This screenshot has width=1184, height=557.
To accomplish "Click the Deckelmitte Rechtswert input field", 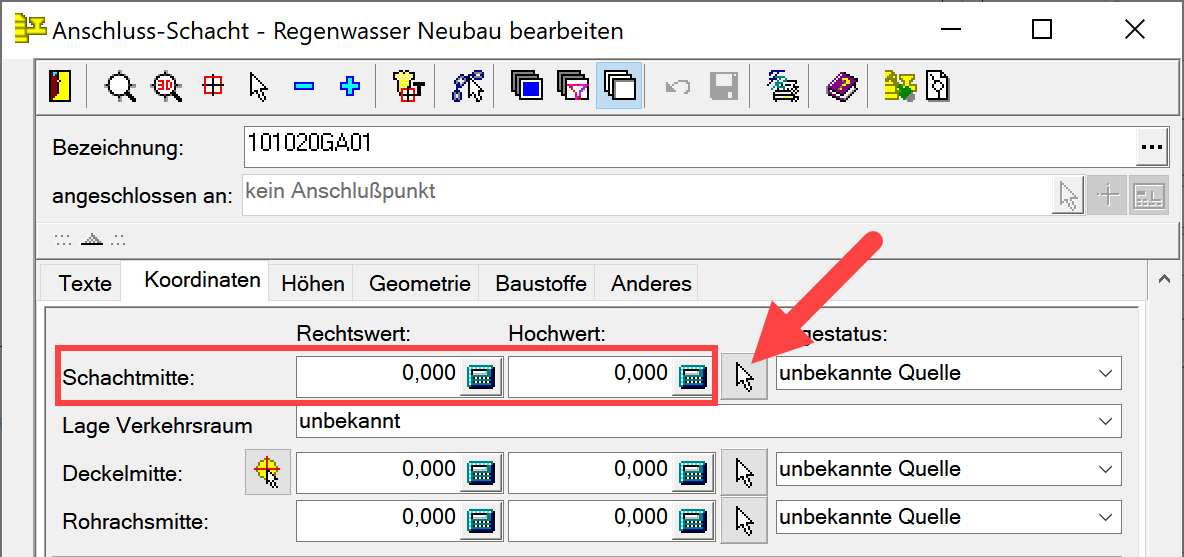I will (x=378, y=470).
